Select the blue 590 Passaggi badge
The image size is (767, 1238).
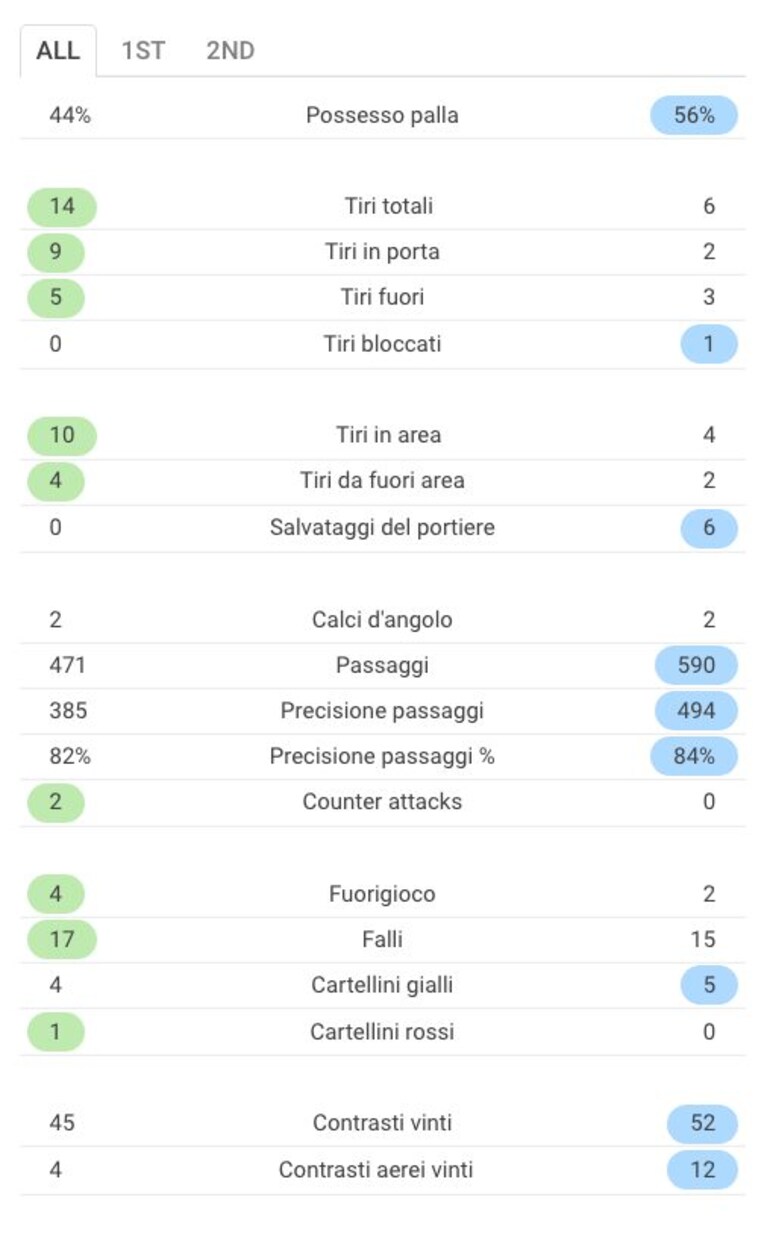click(x=696, y=665)
